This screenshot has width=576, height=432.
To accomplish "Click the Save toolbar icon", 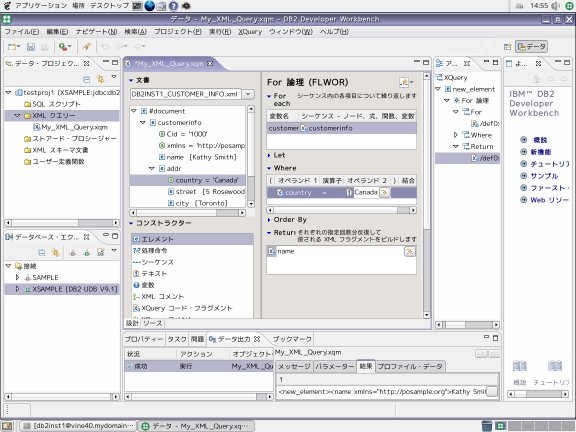I will tap(31, 47).
